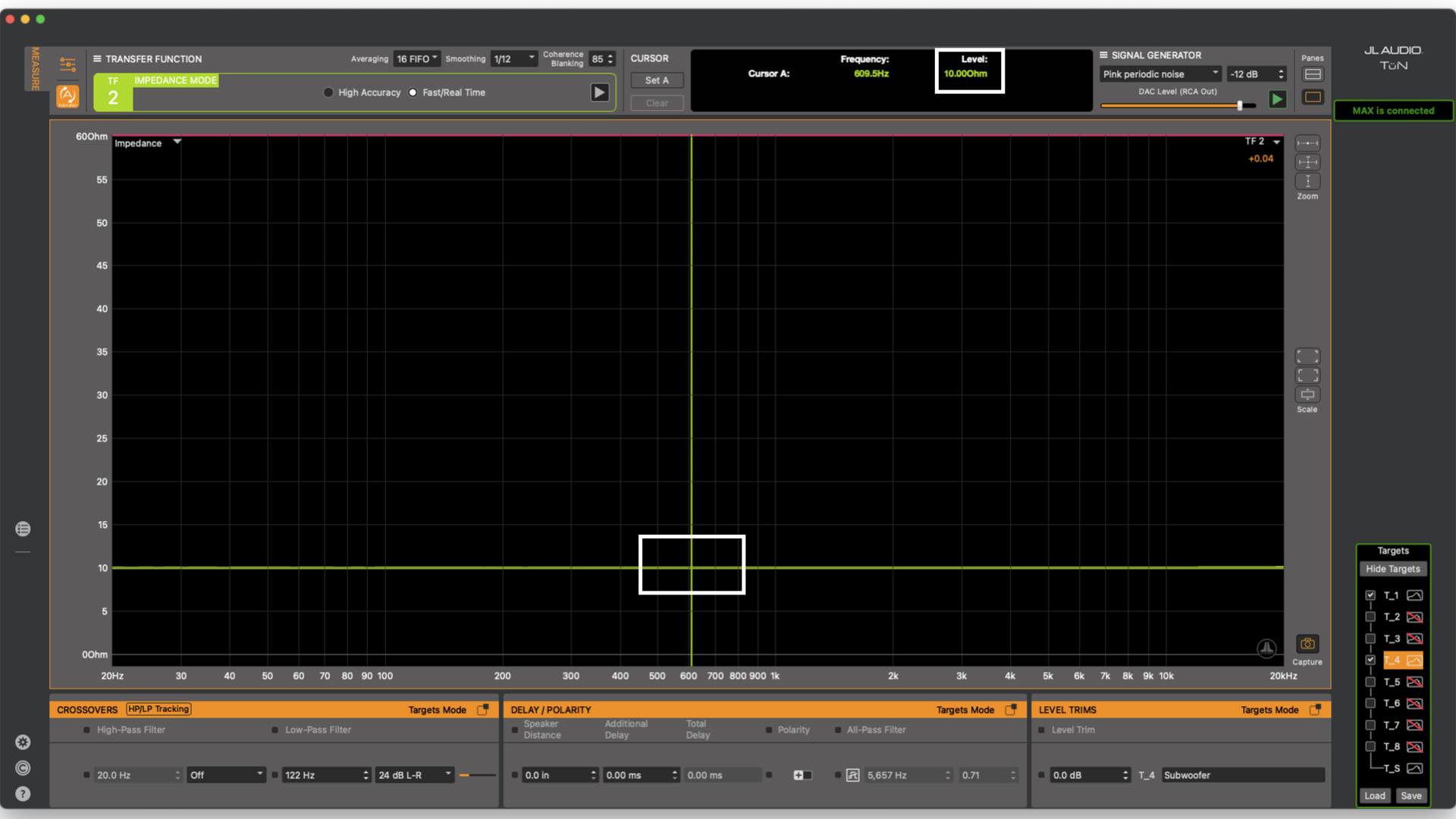
Task: Click the Hide Targets button
Action: click(1393, 569)
